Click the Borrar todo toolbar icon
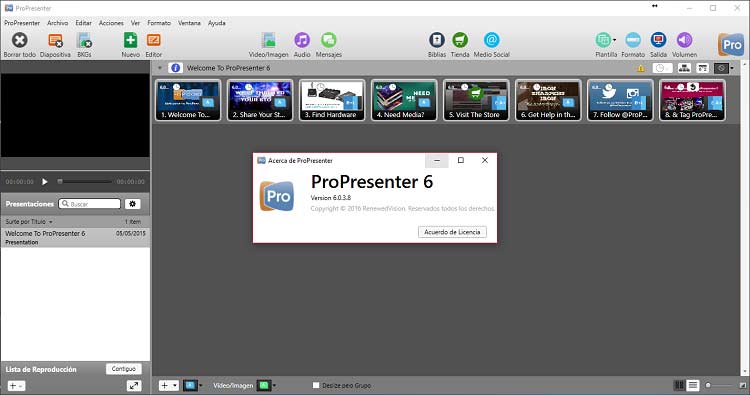750x395 pixels. (20, 40)
